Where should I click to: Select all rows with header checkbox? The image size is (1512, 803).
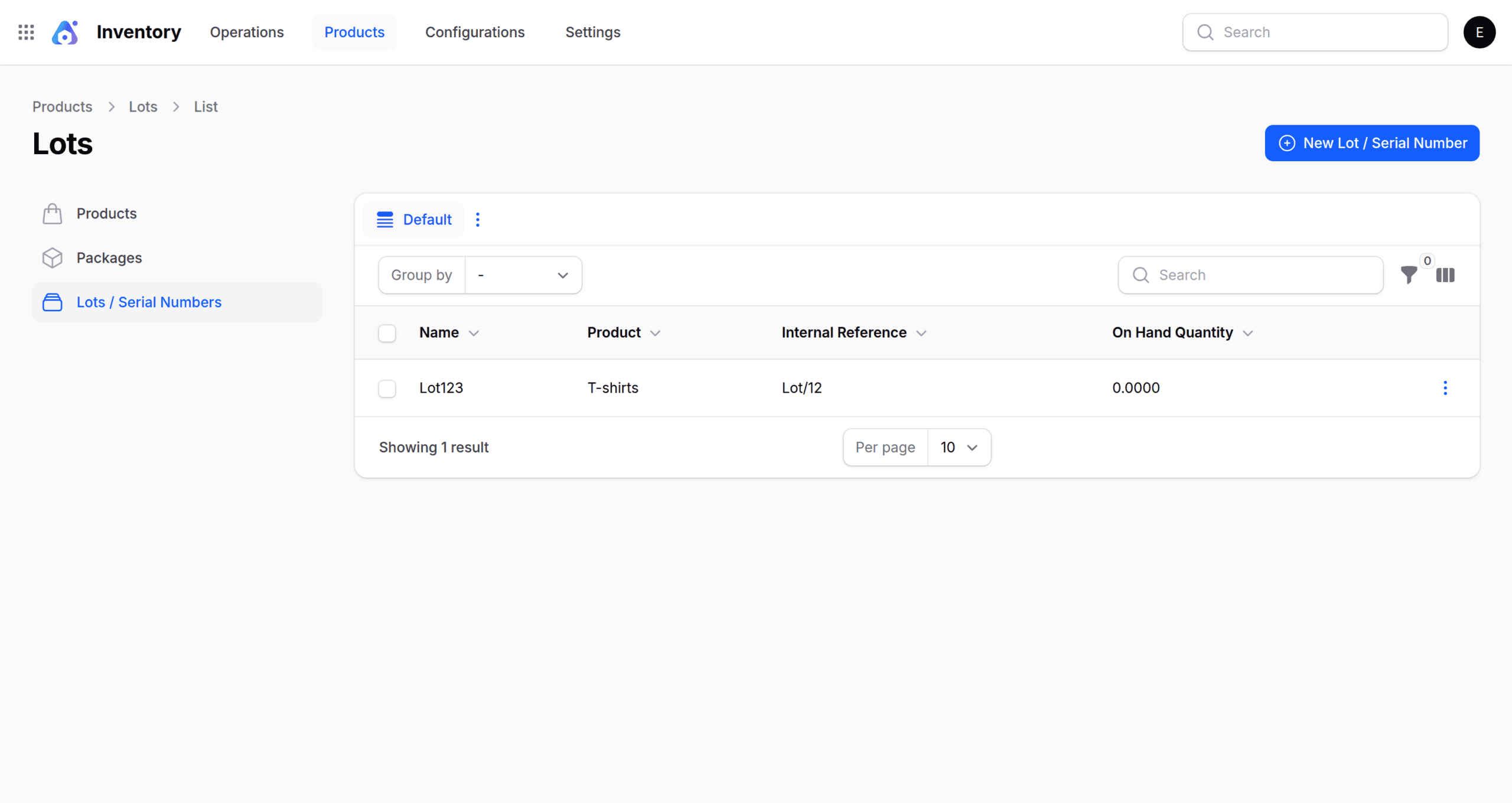pos(387,333)
